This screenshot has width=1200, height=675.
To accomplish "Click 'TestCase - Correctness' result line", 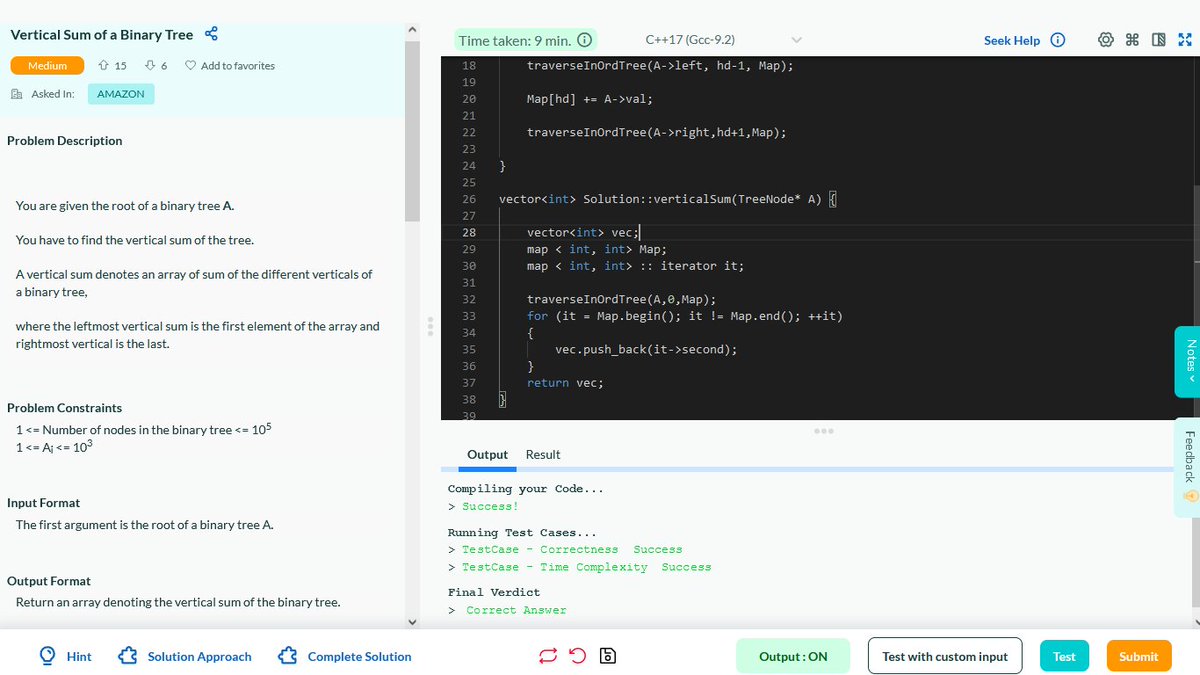I will [x=572, y=549].
